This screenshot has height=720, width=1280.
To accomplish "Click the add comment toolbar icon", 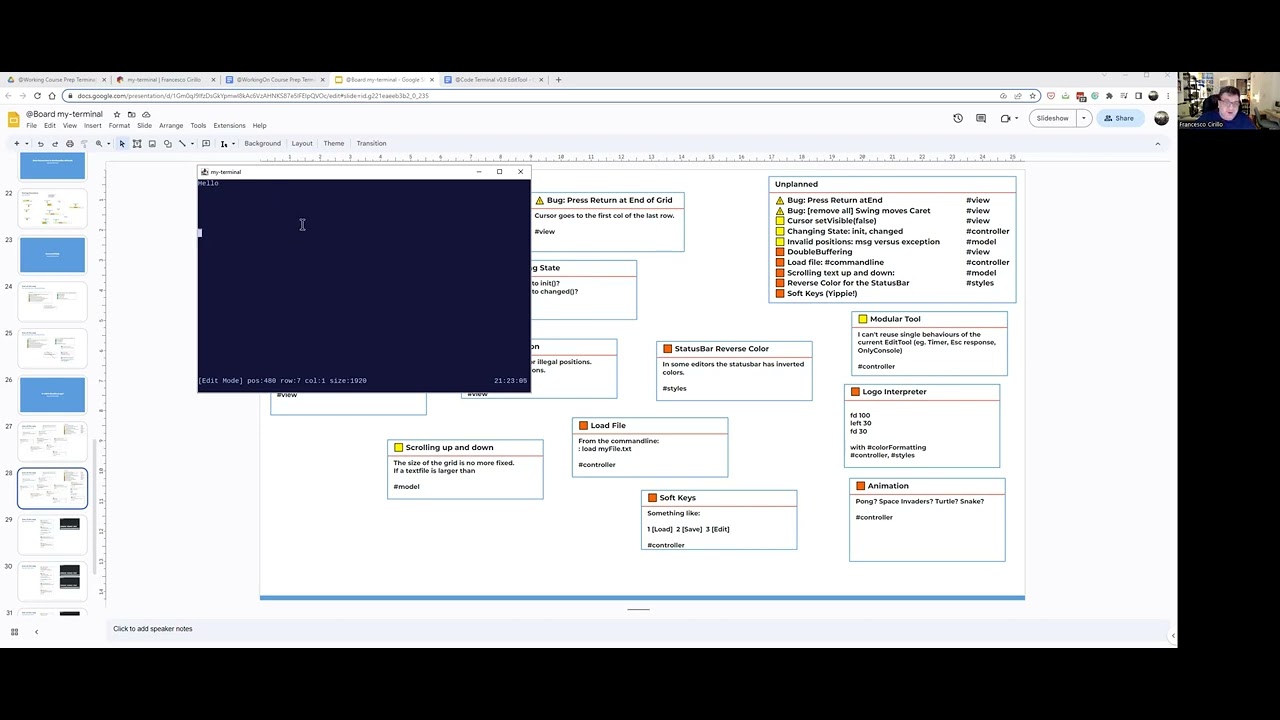I will tap(206, 143).
